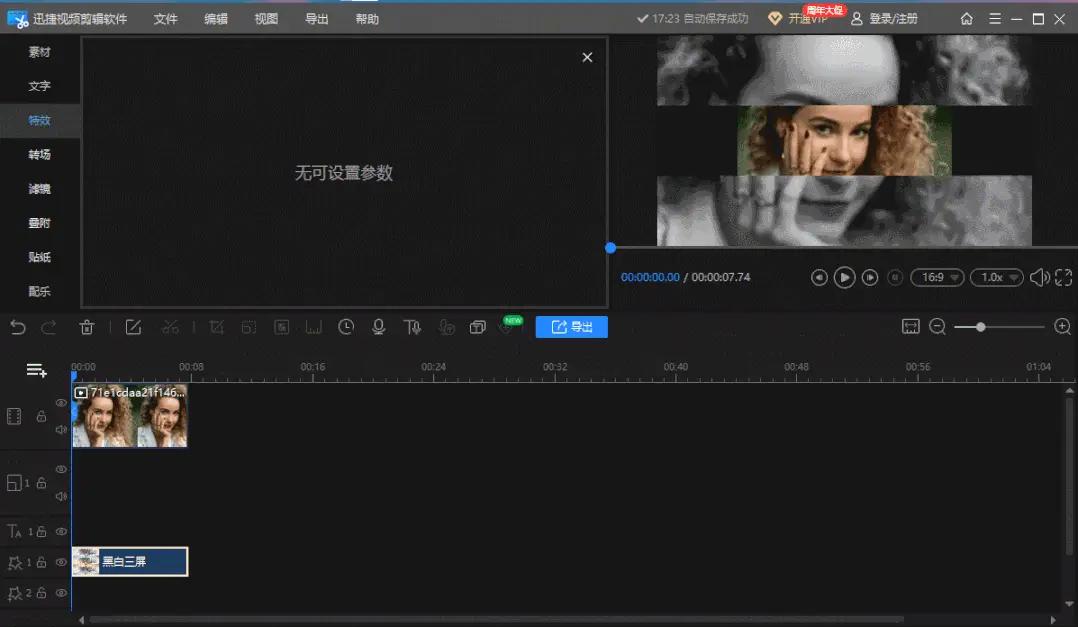Select the Split (scissors) tool
This screenshot has height=627, width=1078.
click(x=170, y=326)
